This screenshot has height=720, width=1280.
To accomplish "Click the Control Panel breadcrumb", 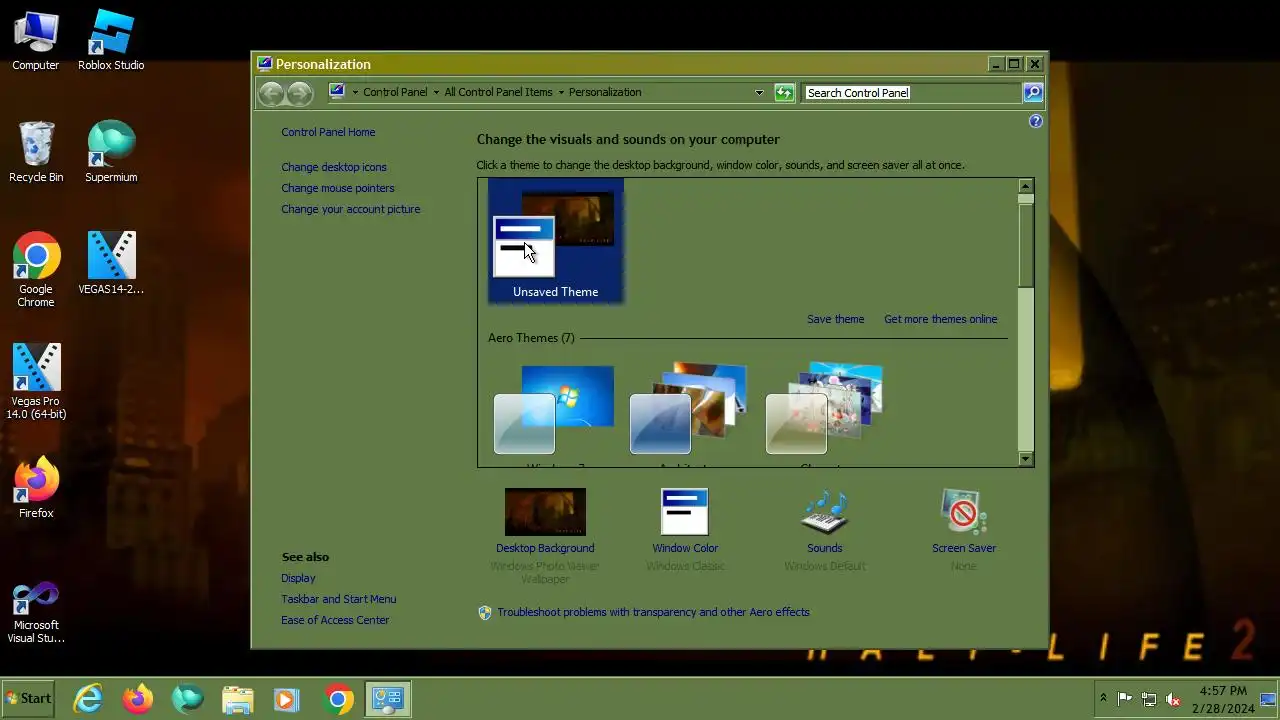I will click(x=395, y=92).
